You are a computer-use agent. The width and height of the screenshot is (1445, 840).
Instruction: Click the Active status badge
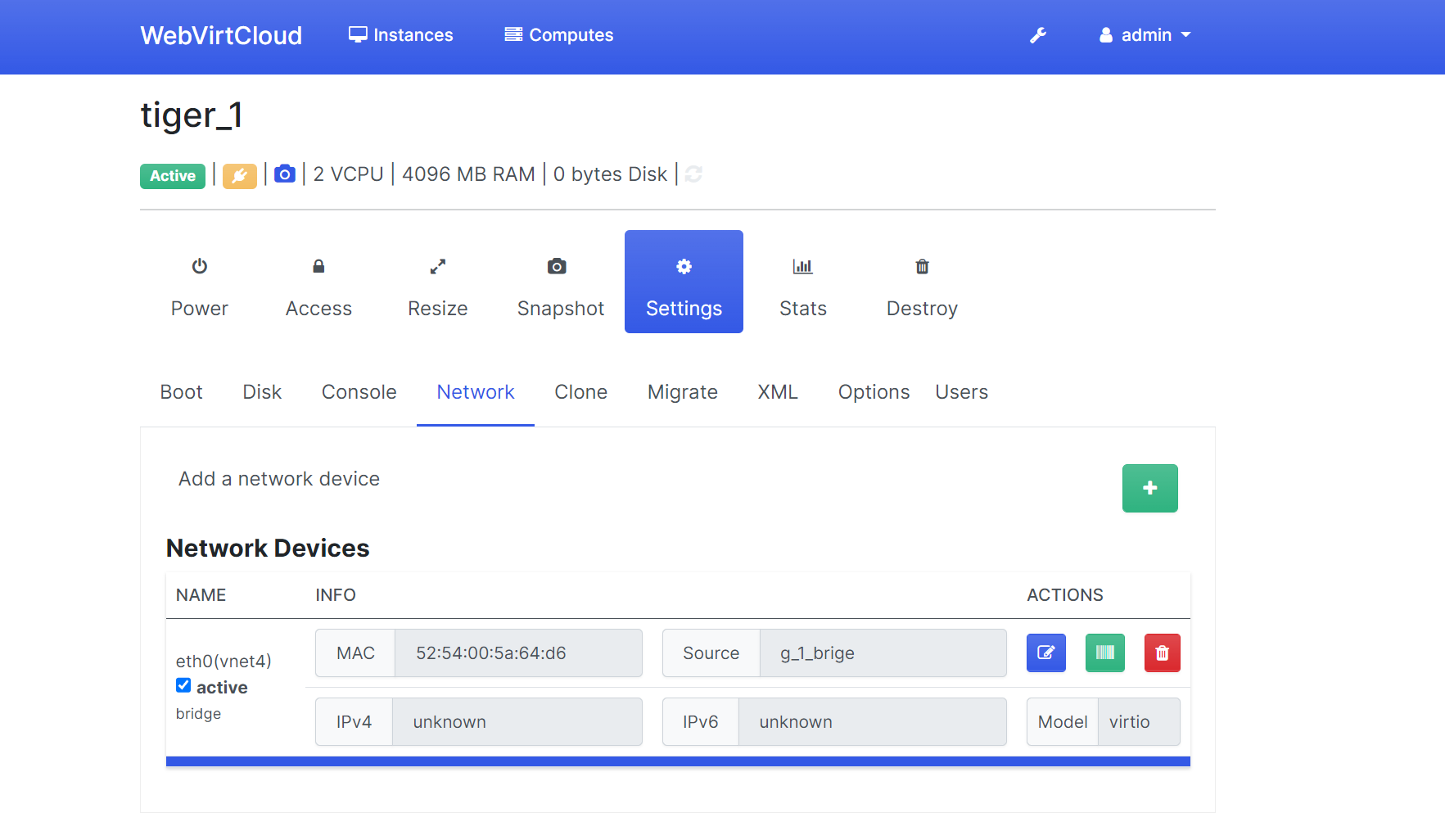pyautogui.click(x=173, y=176)
